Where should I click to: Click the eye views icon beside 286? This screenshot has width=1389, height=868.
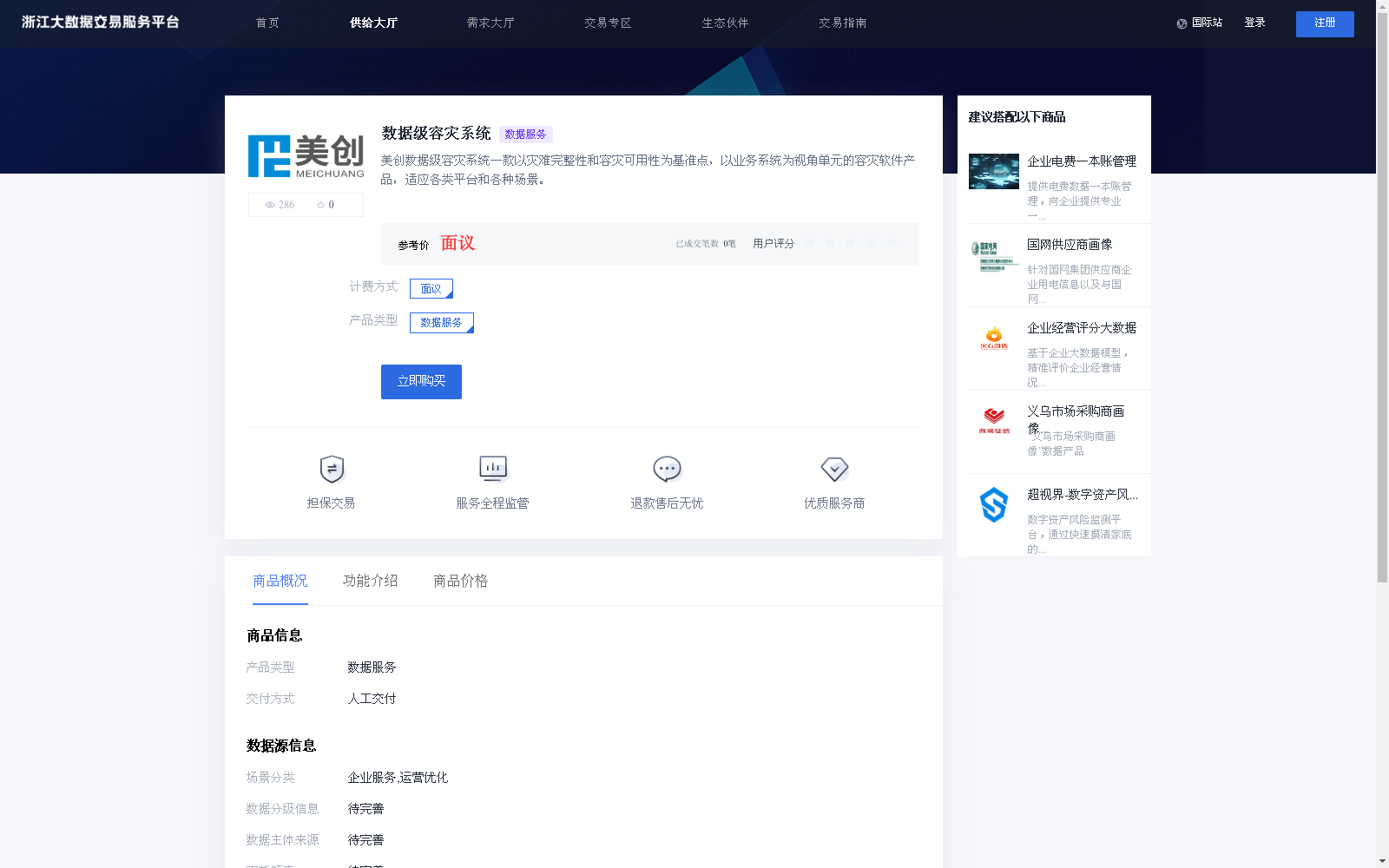270,205
